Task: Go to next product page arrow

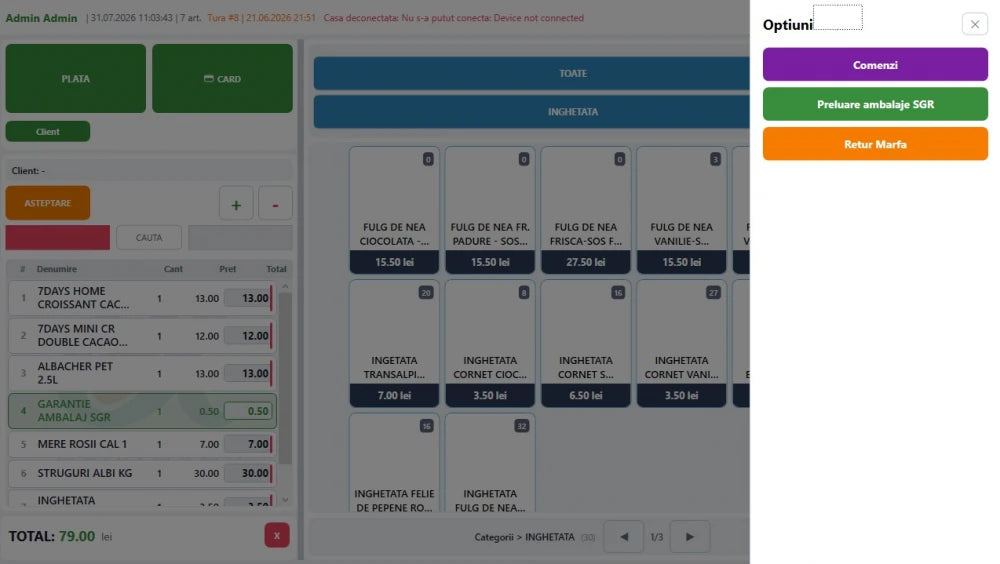Action: point(689,537)
